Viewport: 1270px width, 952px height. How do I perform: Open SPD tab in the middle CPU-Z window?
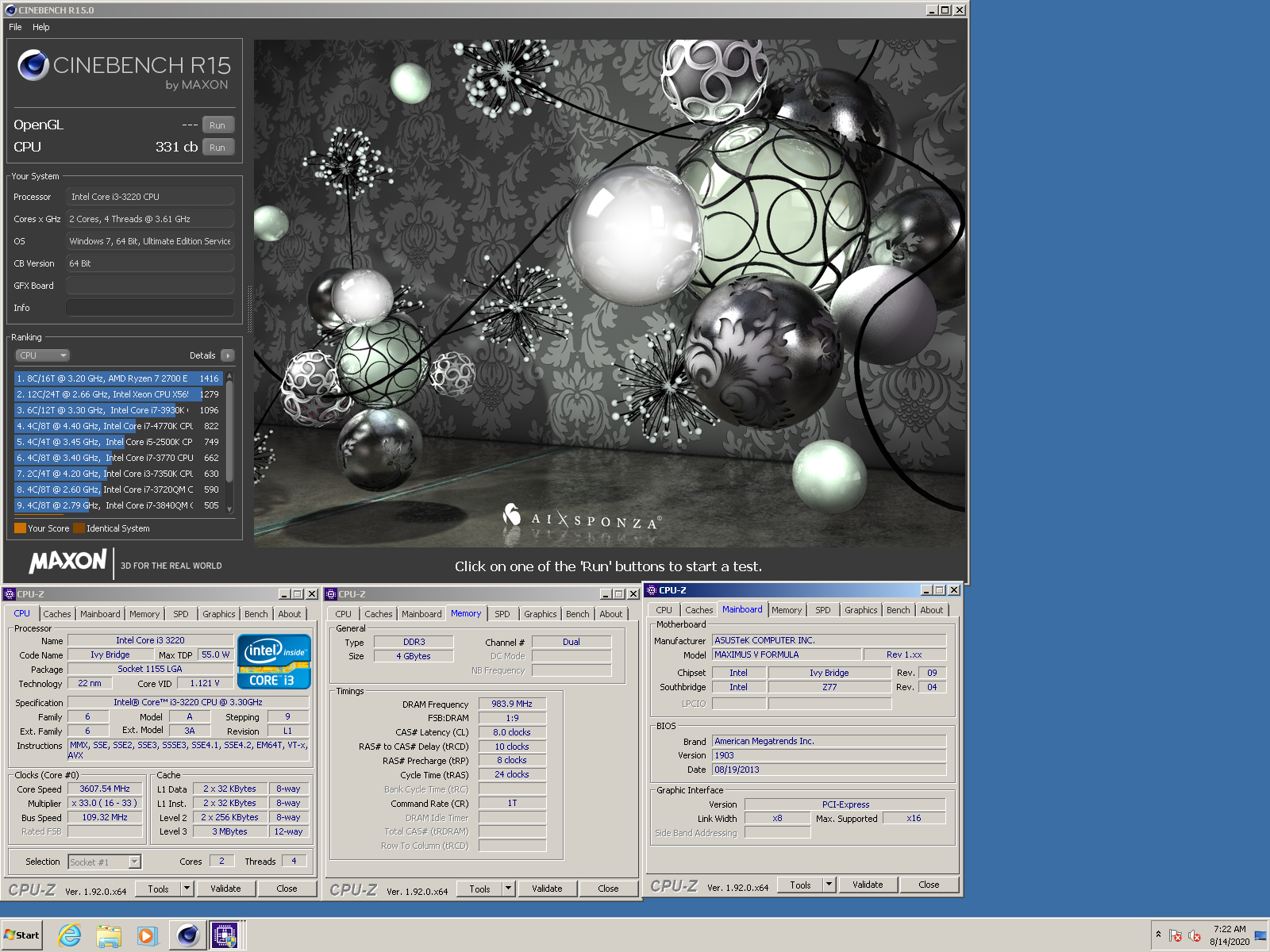(x=502, y=614)
